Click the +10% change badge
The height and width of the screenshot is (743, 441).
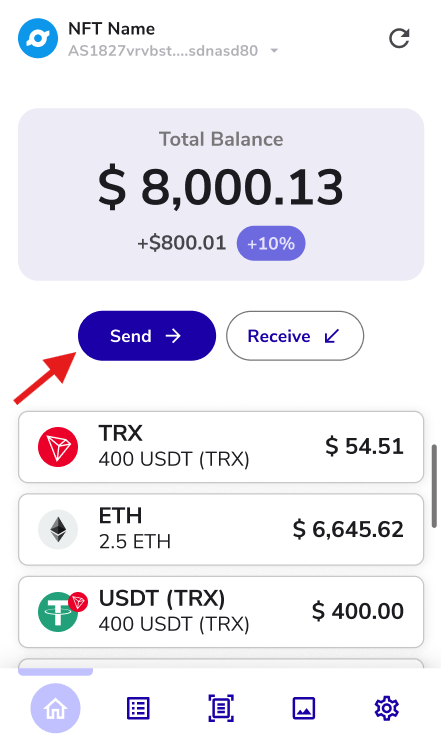(x=271, y=244)
